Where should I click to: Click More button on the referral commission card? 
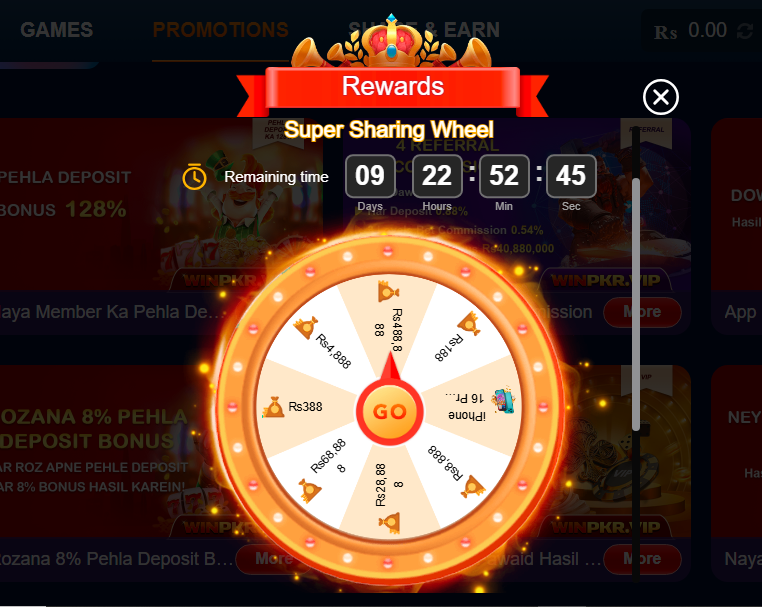pyautogui.click(x=642, y=312)
